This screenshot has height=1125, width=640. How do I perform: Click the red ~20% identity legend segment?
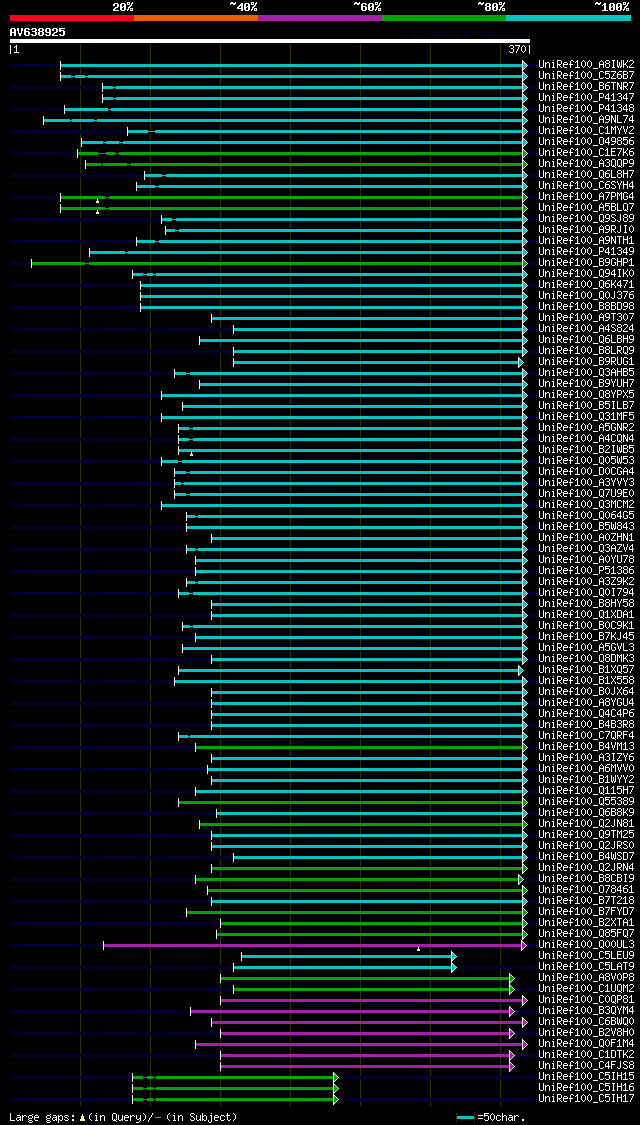coord(72,17)
